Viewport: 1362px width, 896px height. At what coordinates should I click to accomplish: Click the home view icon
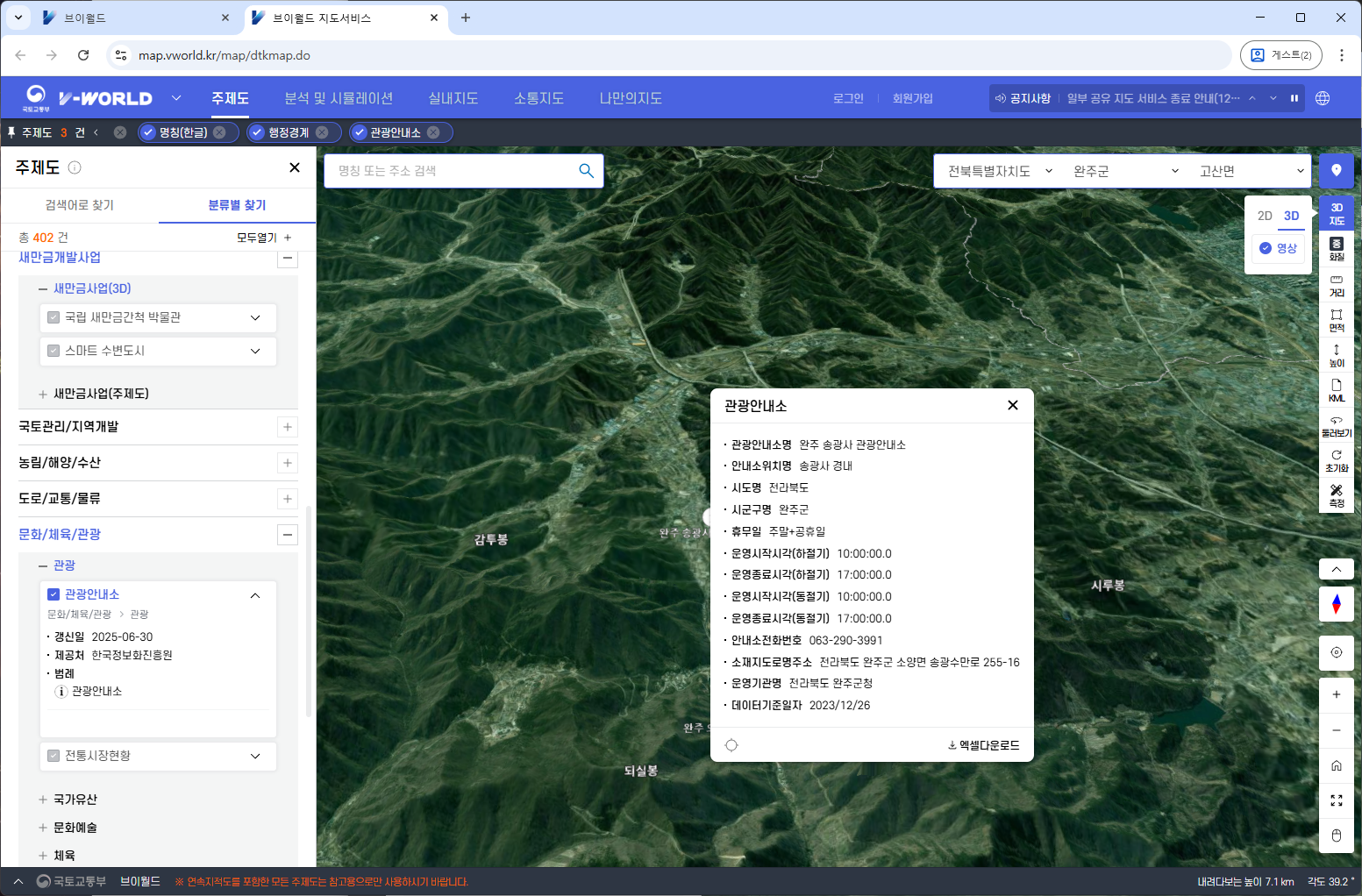(1336, 765)
